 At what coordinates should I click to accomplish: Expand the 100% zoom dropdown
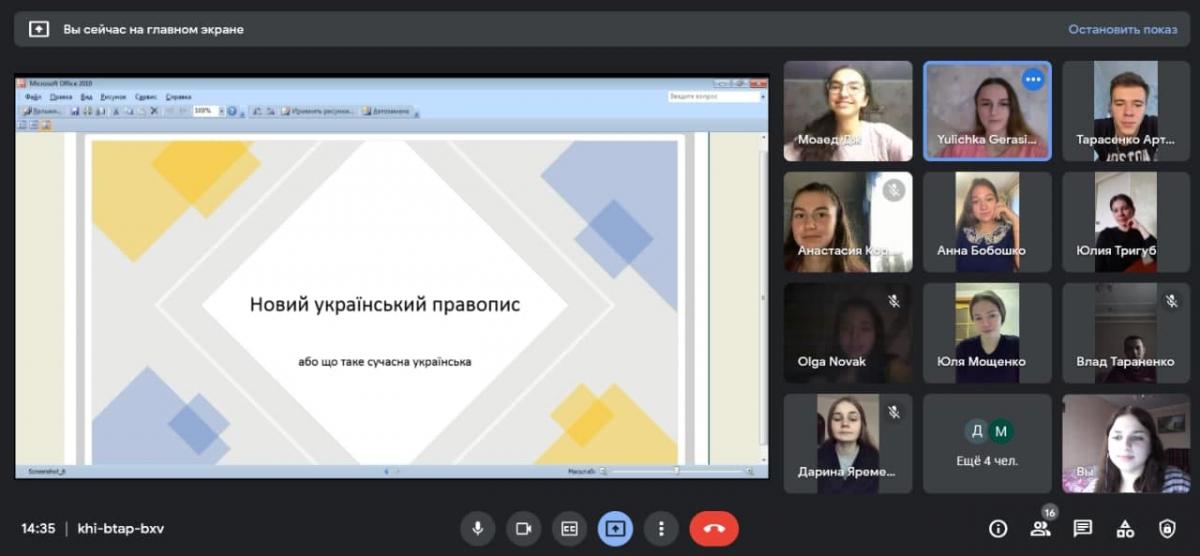click(x=220, y=111)
